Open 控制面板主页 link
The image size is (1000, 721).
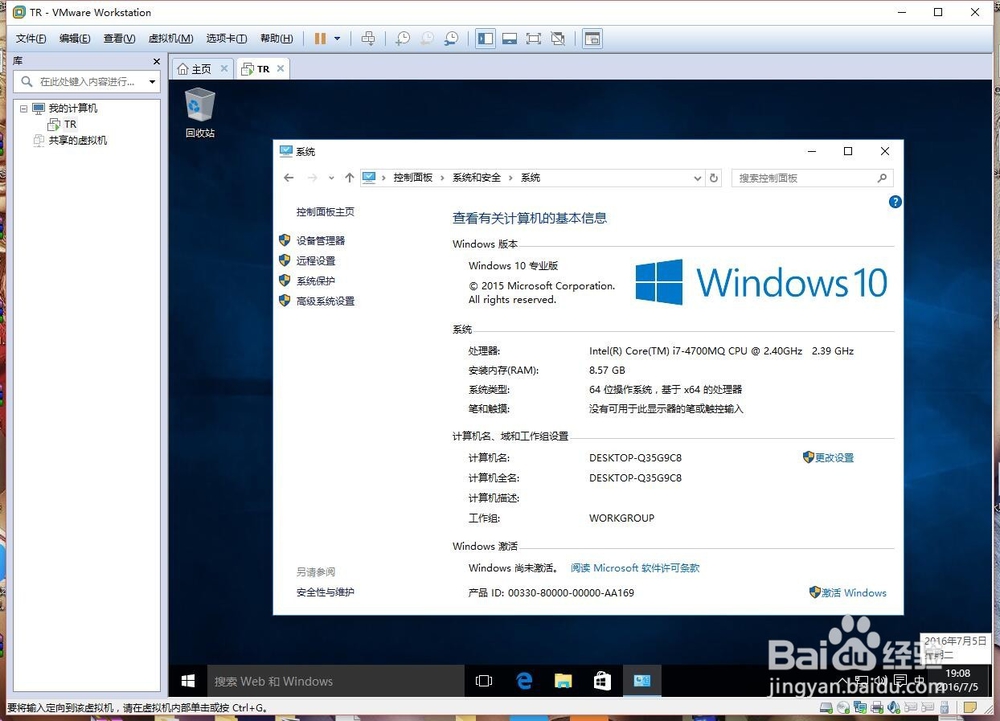[x=325, y=212]
